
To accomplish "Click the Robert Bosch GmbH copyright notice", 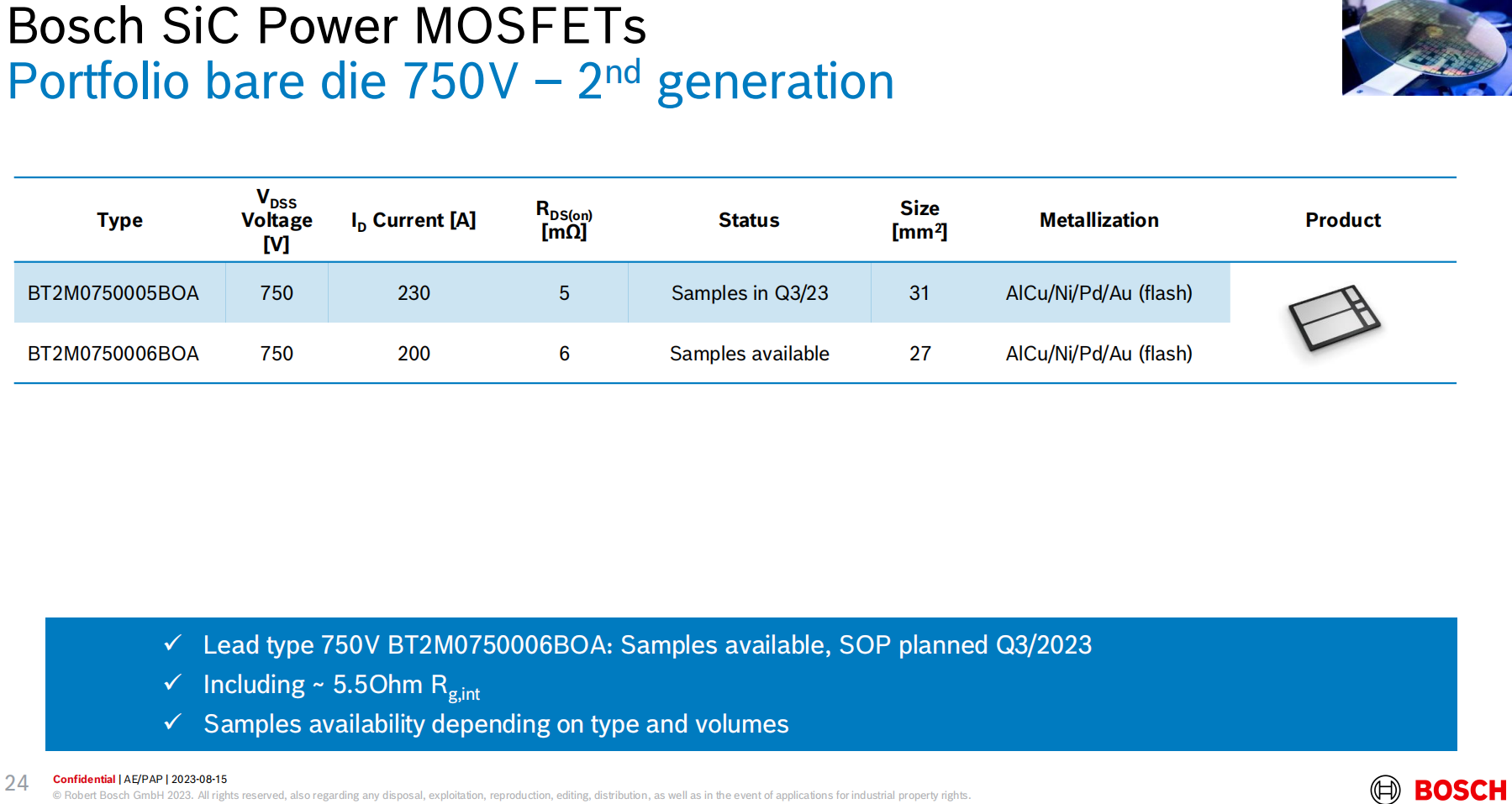I will click(511, 796).
